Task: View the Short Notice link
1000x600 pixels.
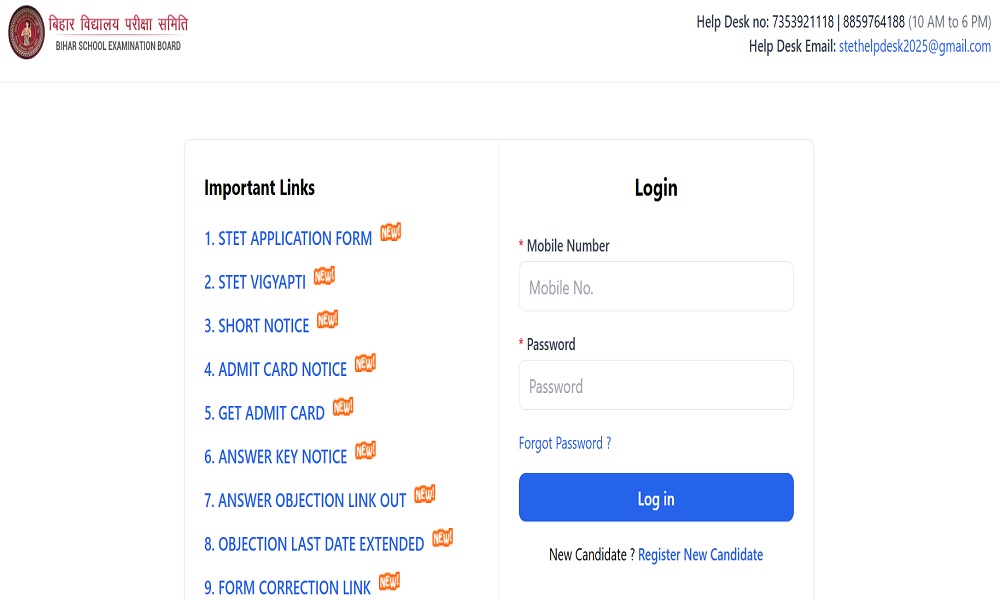Action: [257, 326]
